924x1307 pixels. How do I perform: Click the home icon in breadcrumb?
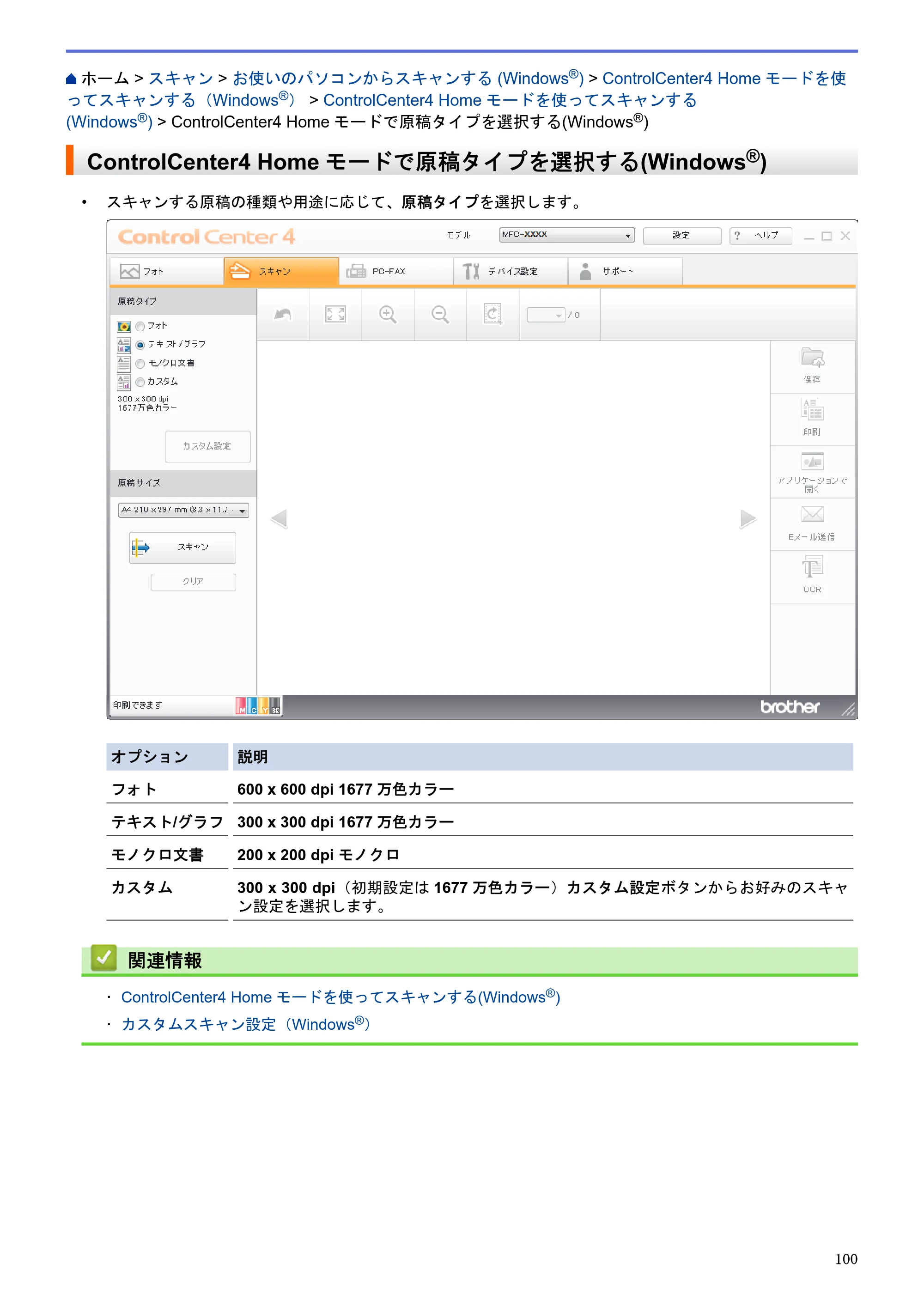[x=71, y=79]
